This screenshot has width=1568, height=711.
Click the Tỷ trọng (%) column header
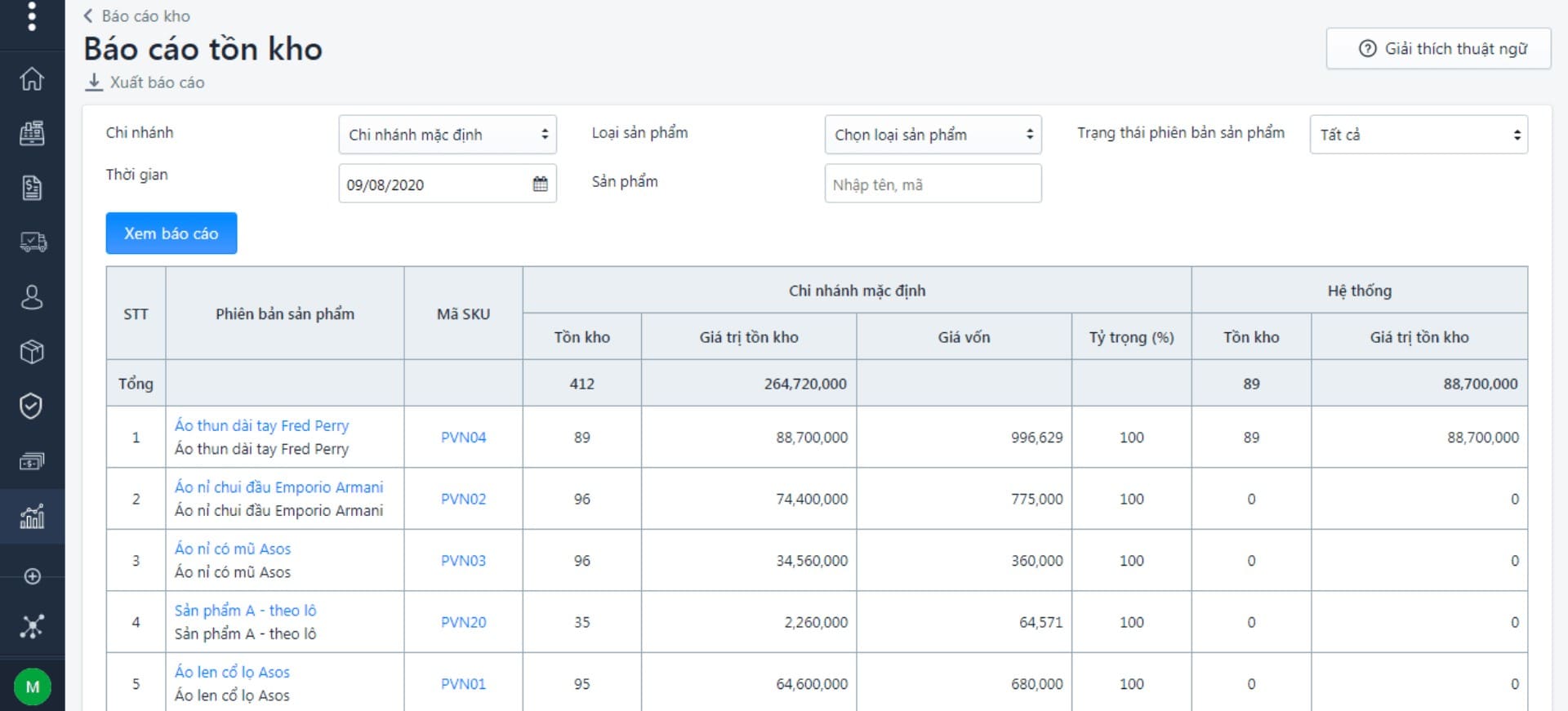(1131, 337)
